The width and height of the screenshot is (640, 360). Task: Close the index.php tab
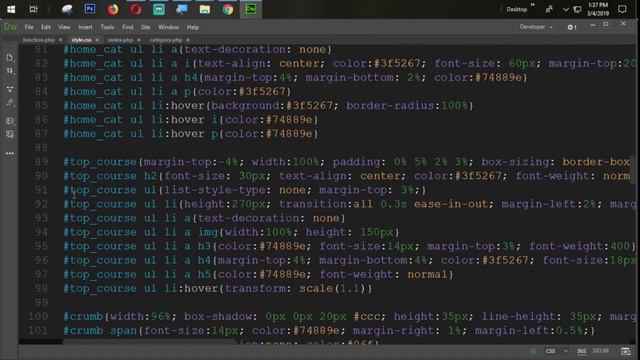[139, 40]
